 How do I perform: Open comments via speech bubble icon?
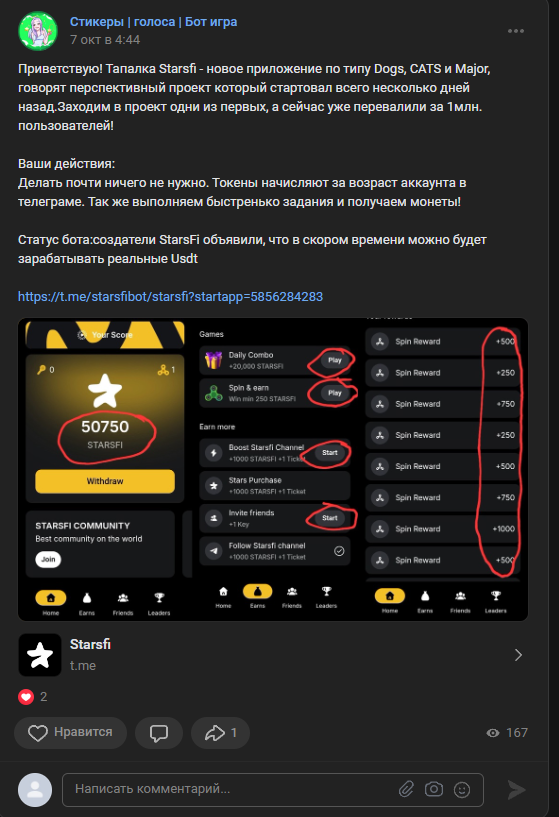click(159, 733)
